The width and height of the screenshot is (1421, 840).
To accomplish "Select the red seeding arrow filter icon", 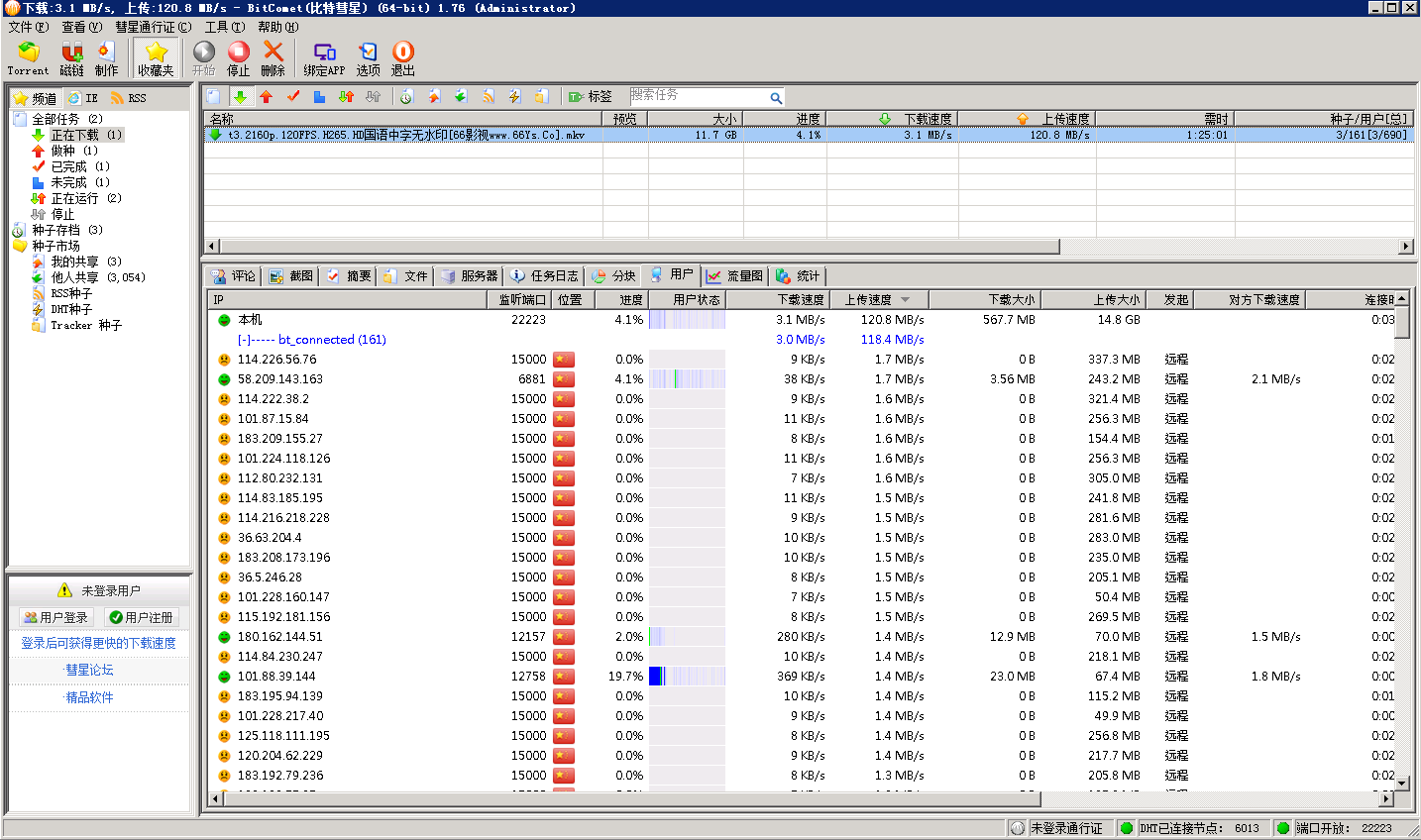I will [267, 96].
